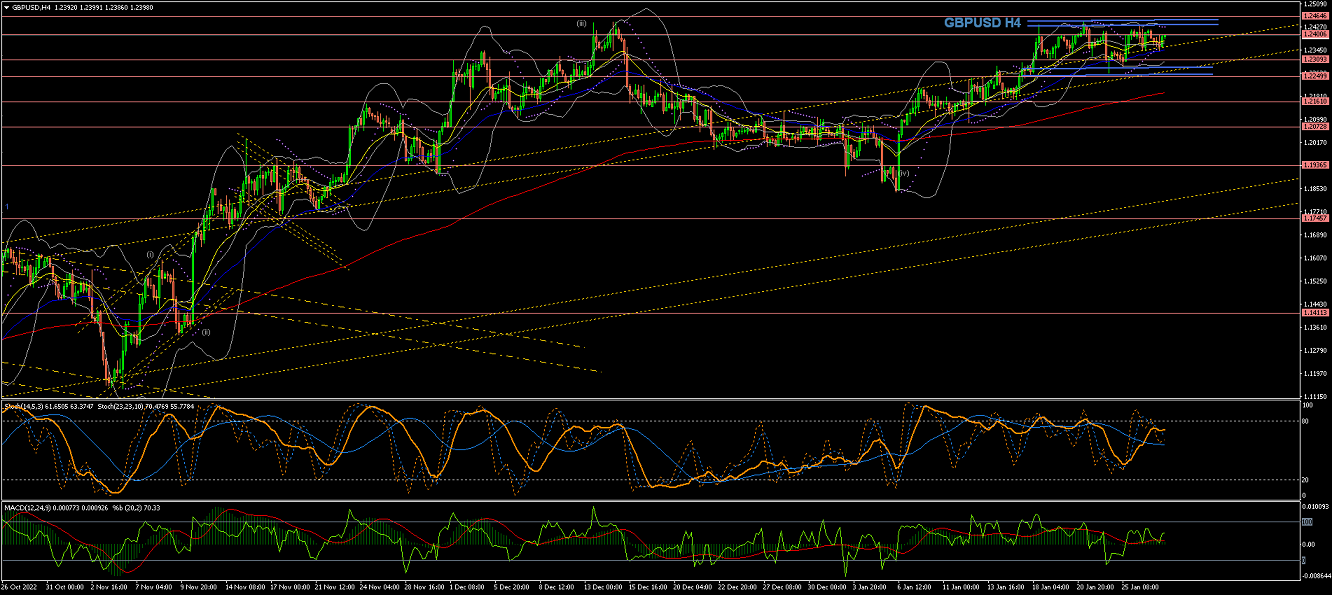Select the (ii) wave label near November pullback
The width and height of the screenshot is (1332, 595).
(206, 331)
